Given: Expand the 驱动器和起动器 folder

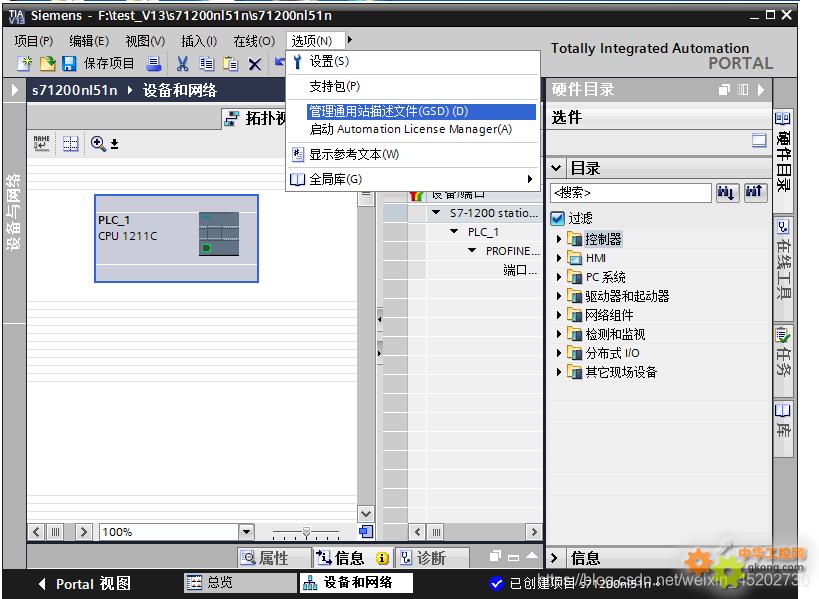Looking at the screenshot, I should point(559,296).
